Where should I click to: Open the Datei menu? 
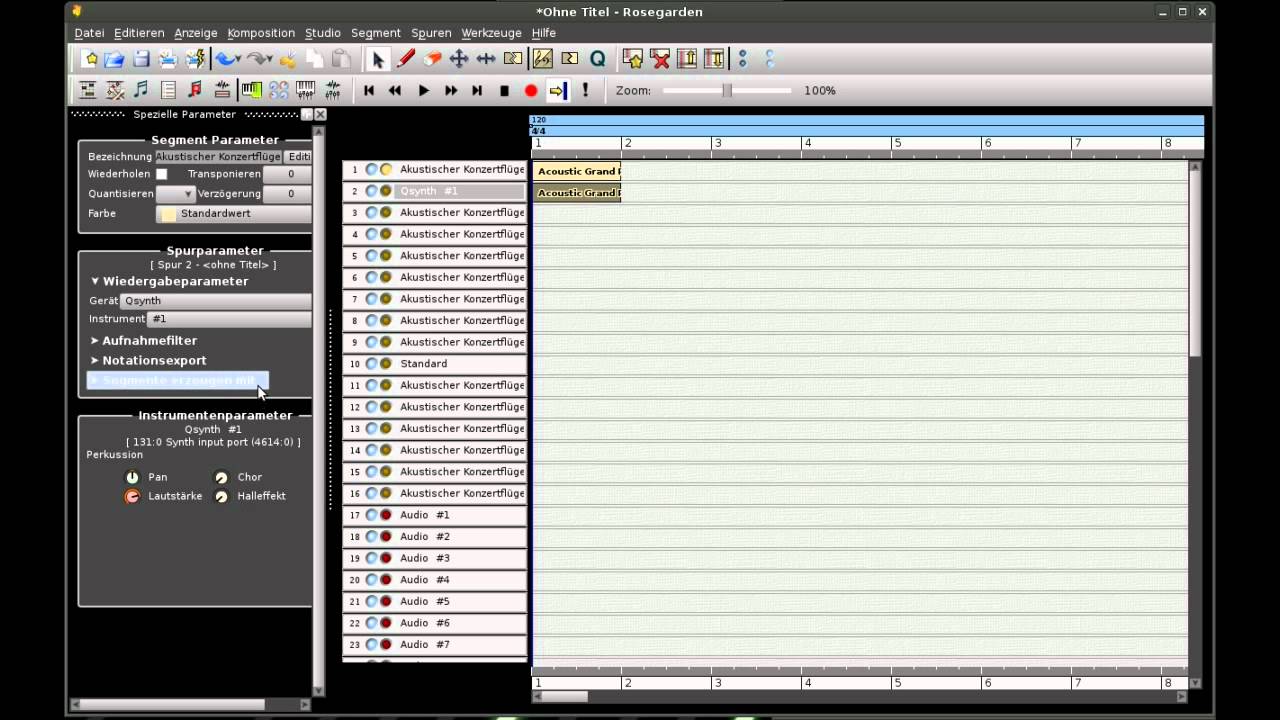89,33
